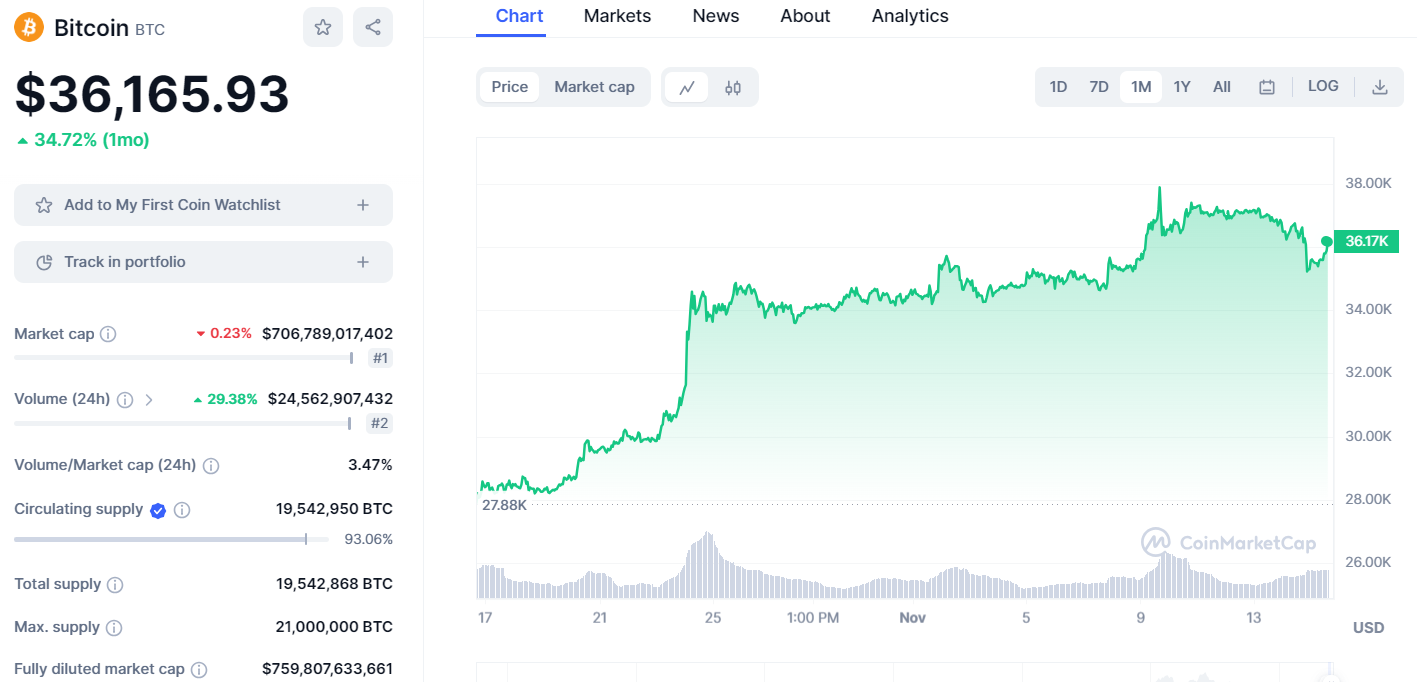Click the 93.06% supply percentage
The height and width of the screenshot is (682, 1417).
pyautogui.click(x=368, y=539)
